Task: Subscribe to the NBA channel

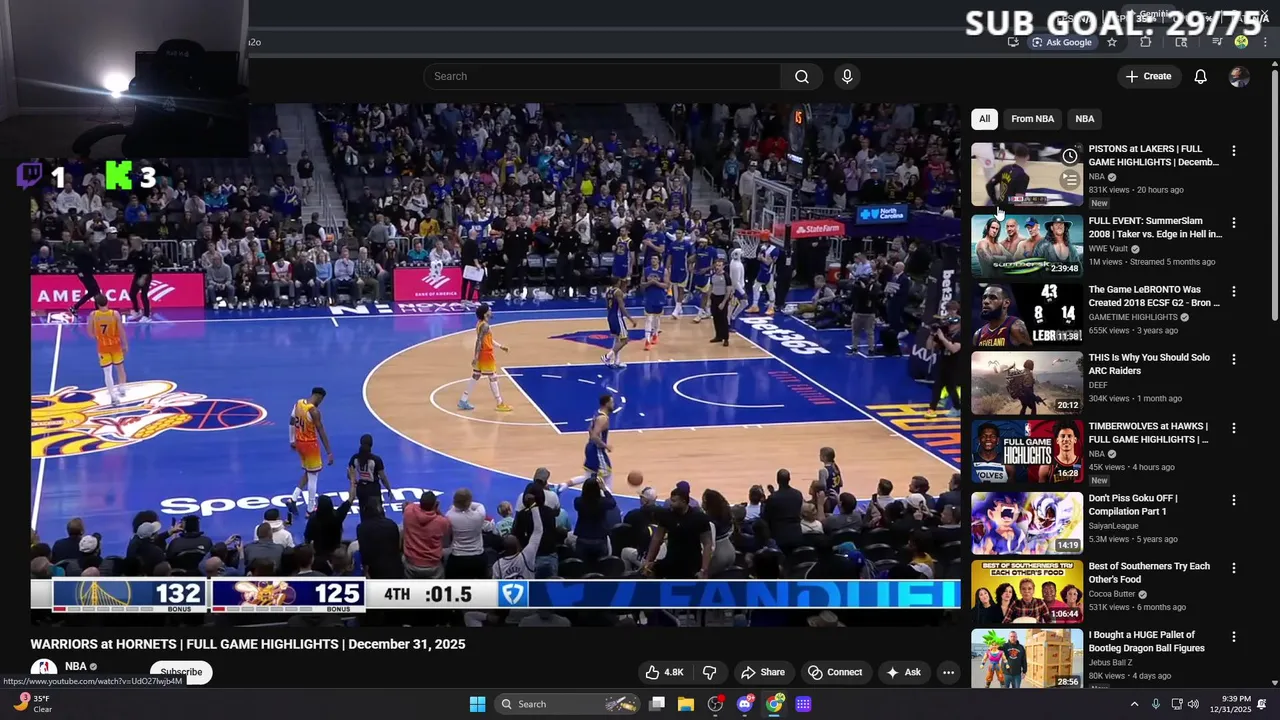Action: pyautogui.click(x=181, y=672)
